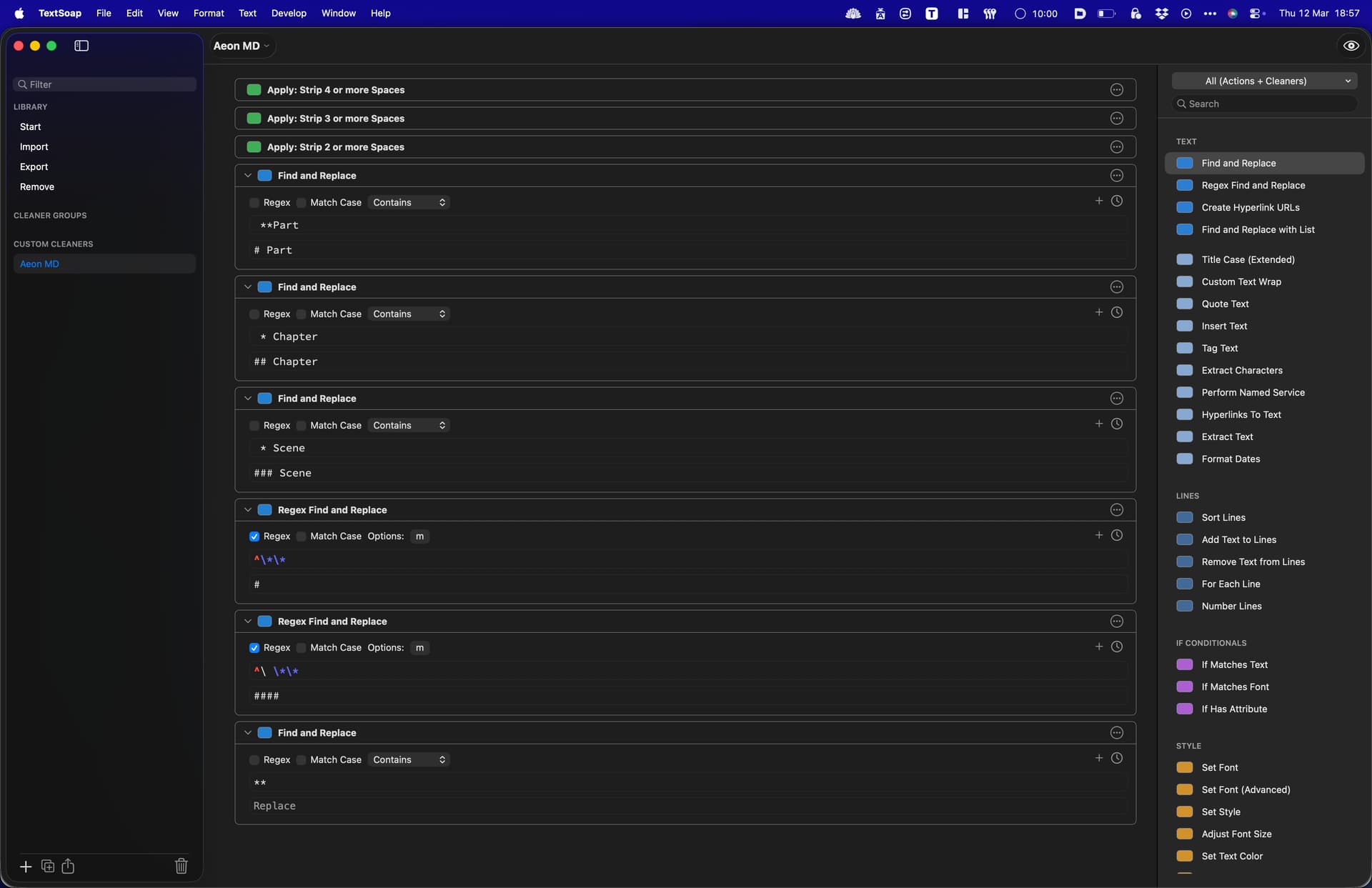The image size is (1372, 888).
Task: Enable Match Case for Scene action
Action: 302,426
